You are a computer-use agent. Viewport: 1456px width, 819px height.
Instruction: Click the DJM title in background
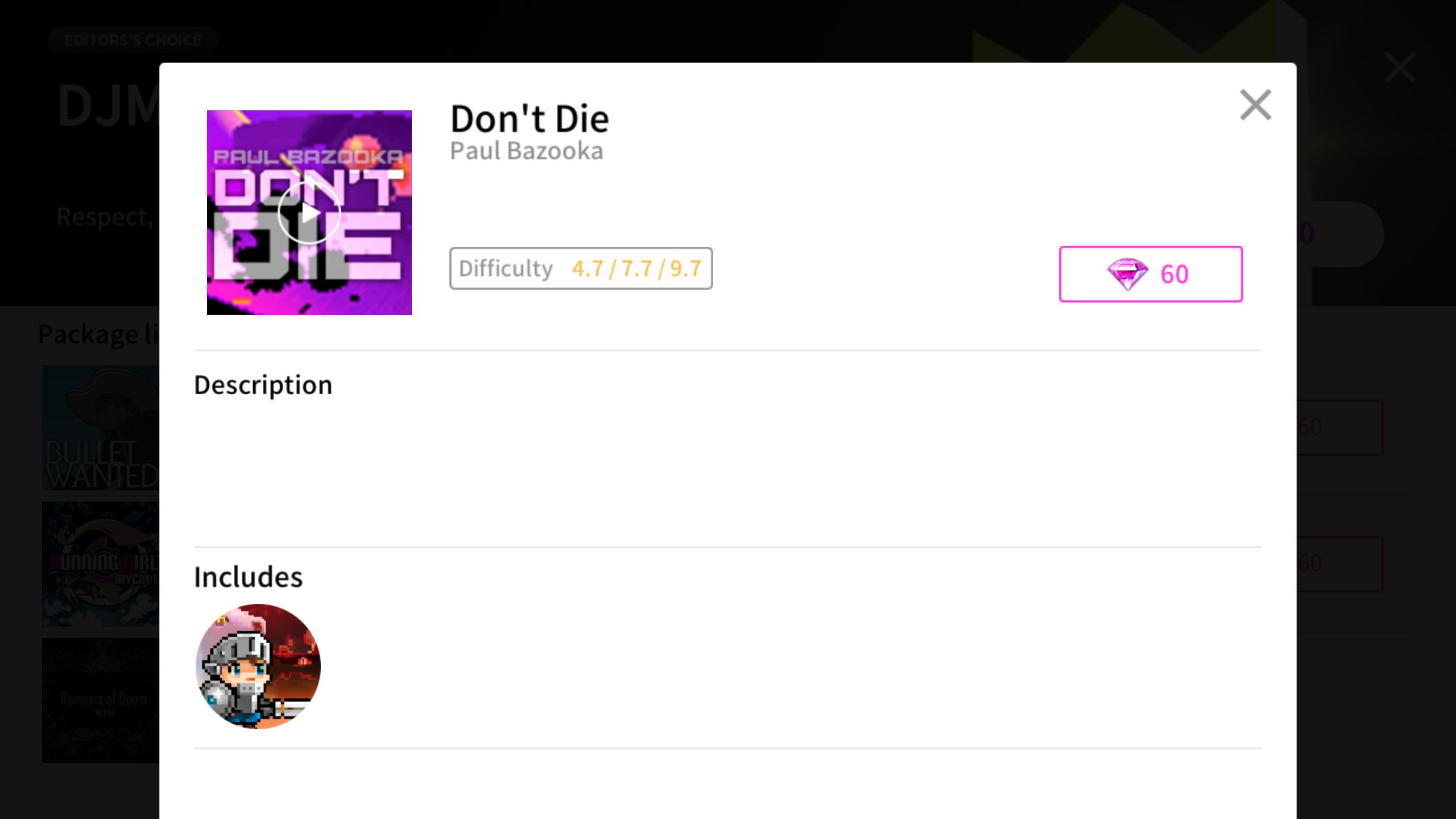tap(109, 106)
